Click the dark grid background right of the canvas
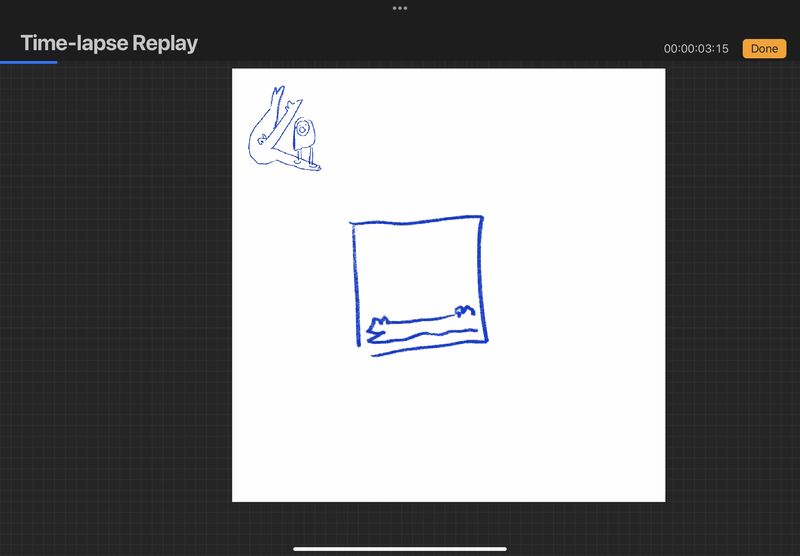This screenshot has height=556, width=800. tap(732, 300)
